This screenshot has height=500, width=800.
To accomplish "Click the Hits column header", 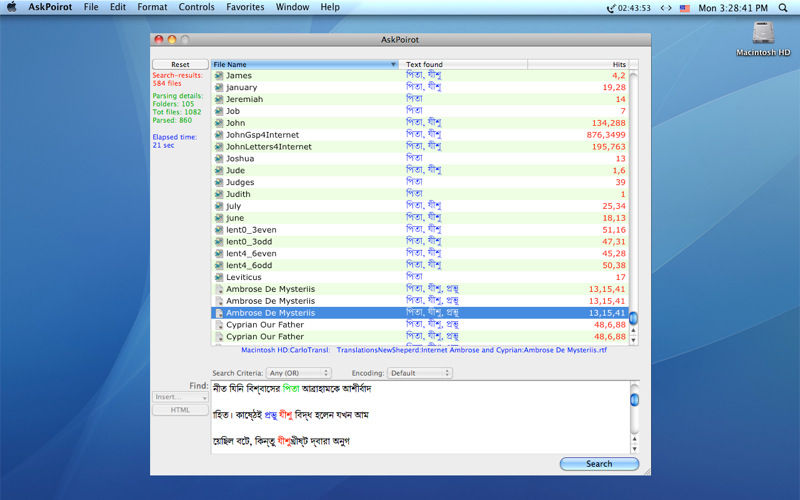I will 579,64.
